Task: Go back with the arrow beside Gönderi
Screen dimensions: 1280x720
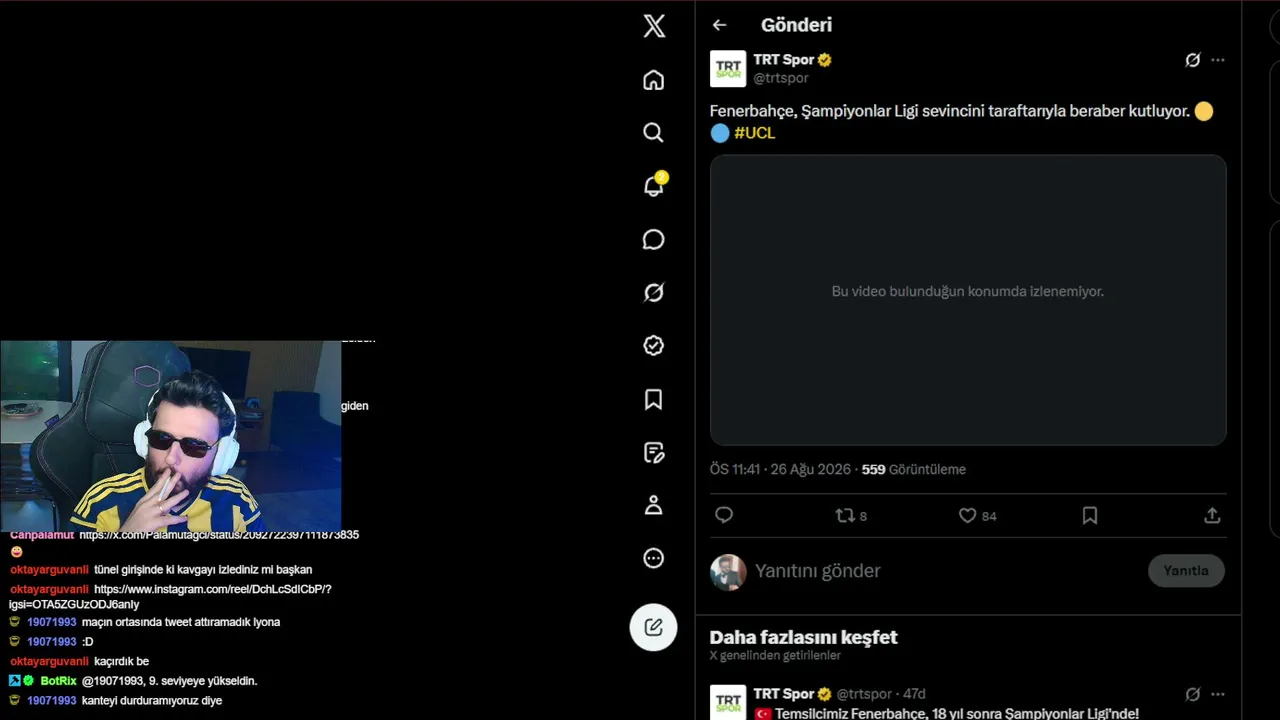Action: [720, 25]
